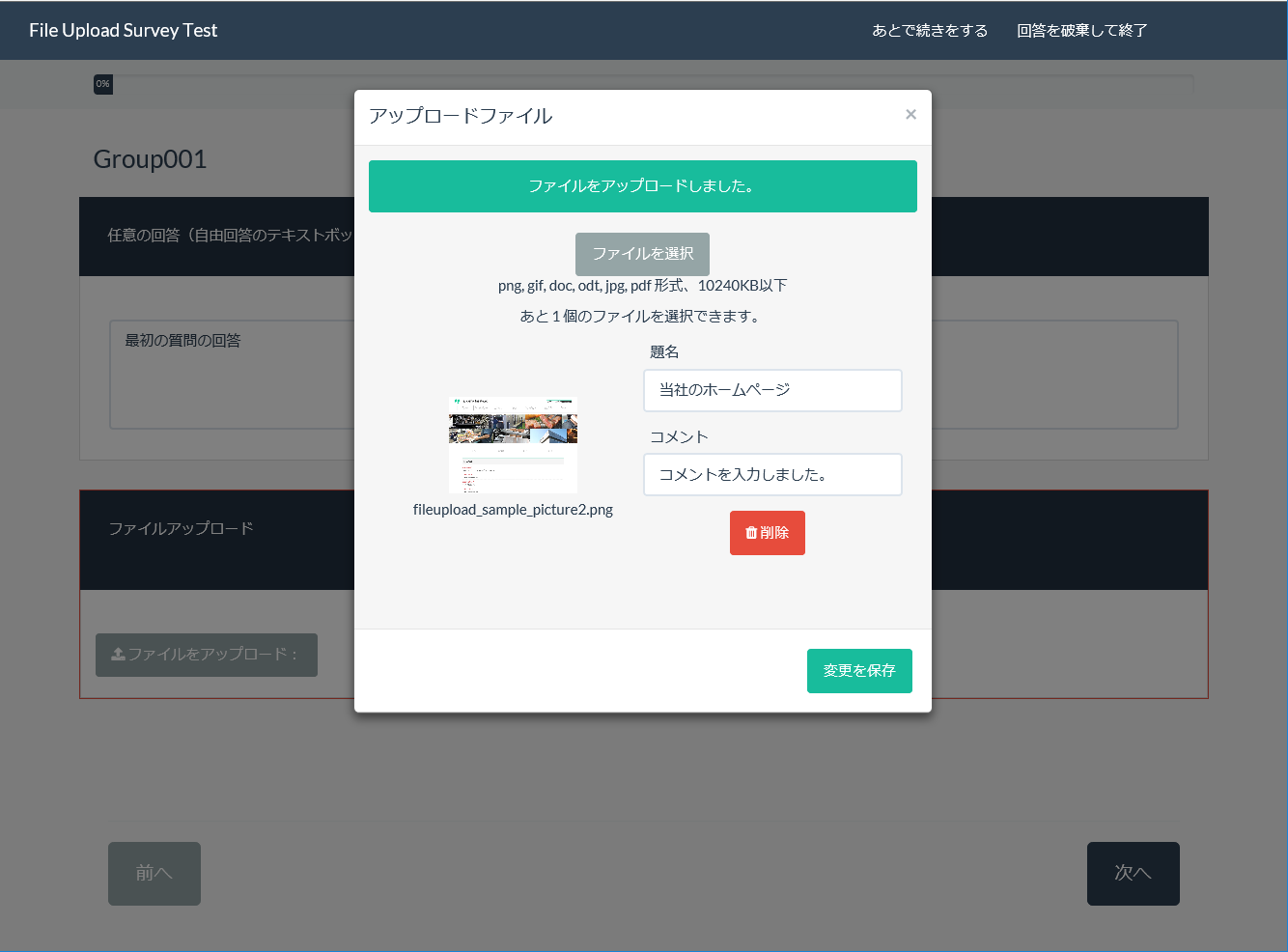Click the ファイルアップロード question header
This screenshot has height=952, width=1288.
click(181, 529)
